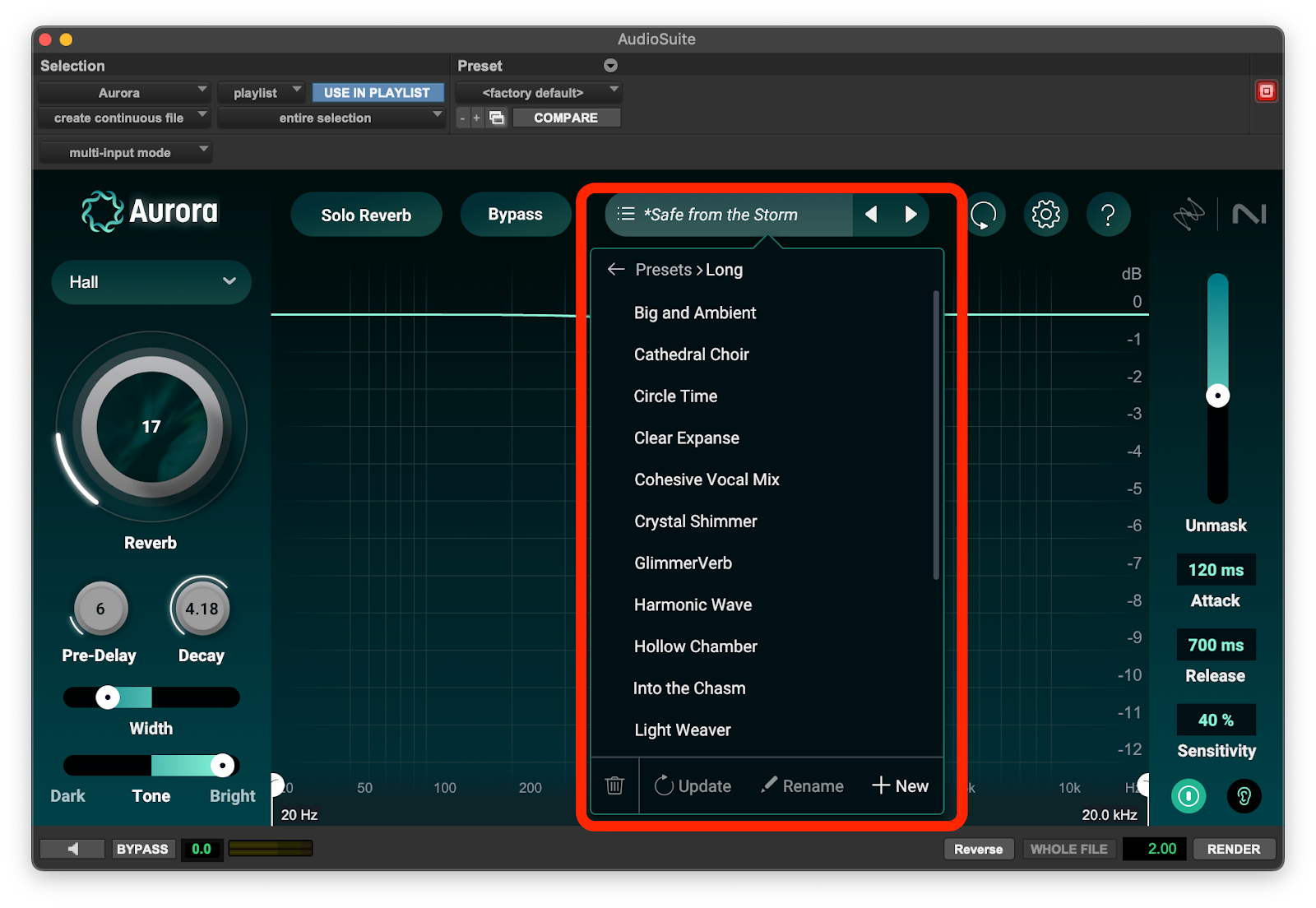Screen dimensions: 1316x908
Task: Toggle USE IN PLAYLIST
Action: tap(377, 92)
